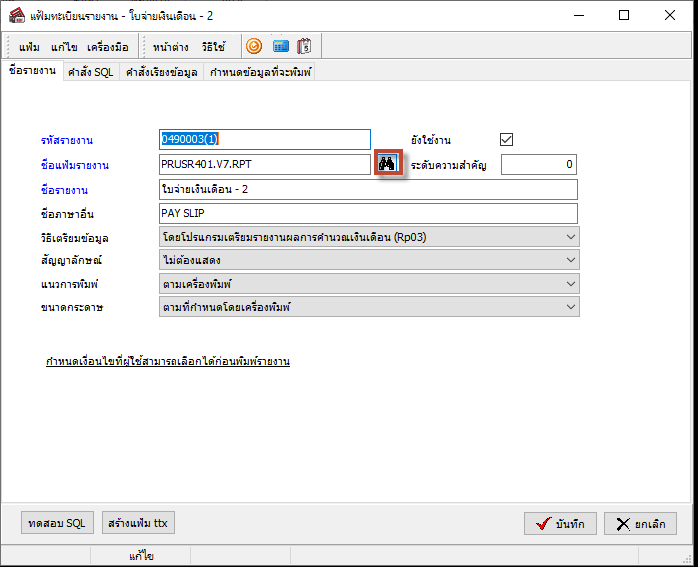Select the กำหนดข้อมูลที่จะพิมพ์ tab
The image size is (698, 567).
260,73
